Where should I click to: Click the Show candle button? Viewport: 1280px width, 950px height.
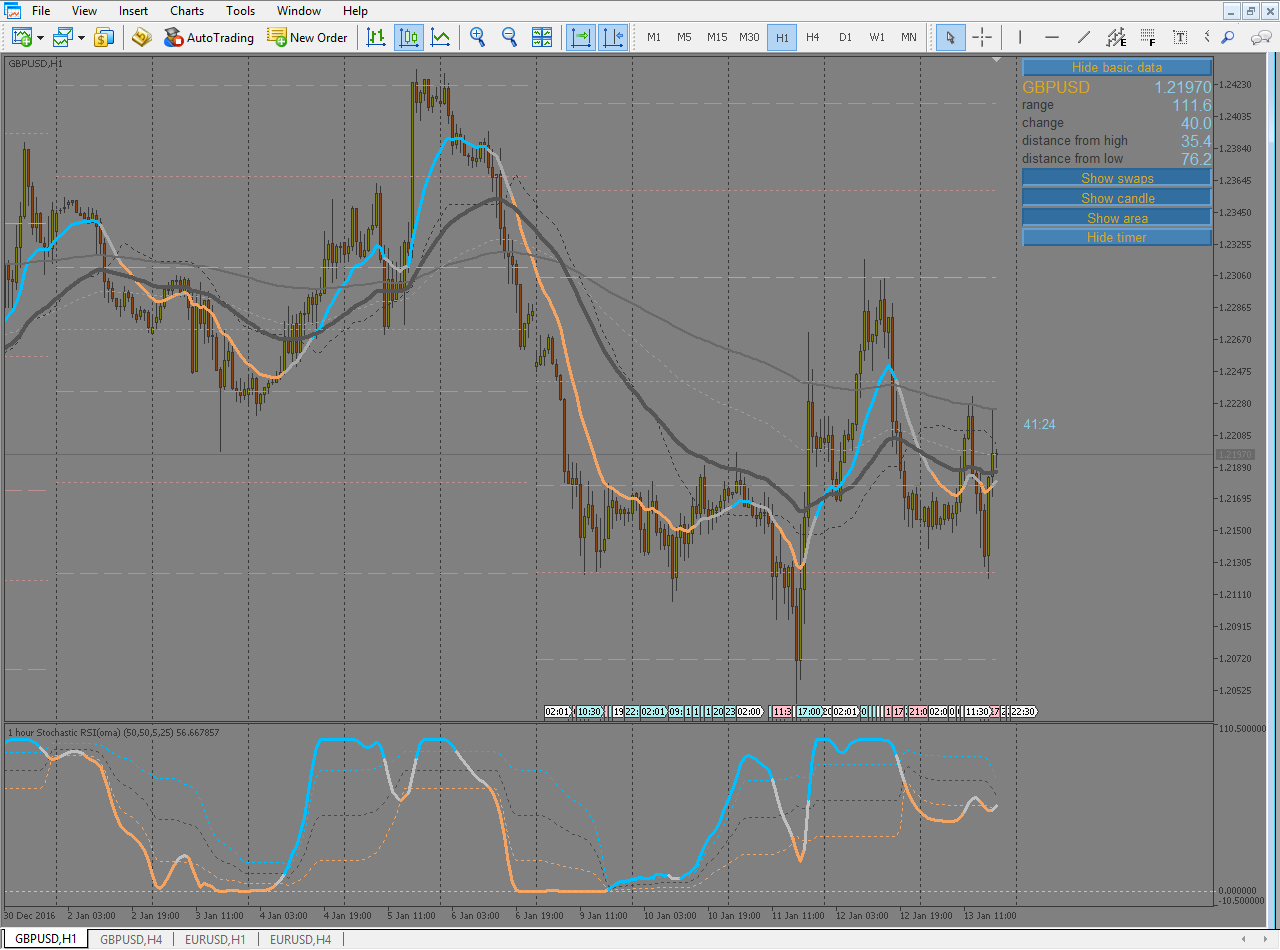tap(1117, 198)
